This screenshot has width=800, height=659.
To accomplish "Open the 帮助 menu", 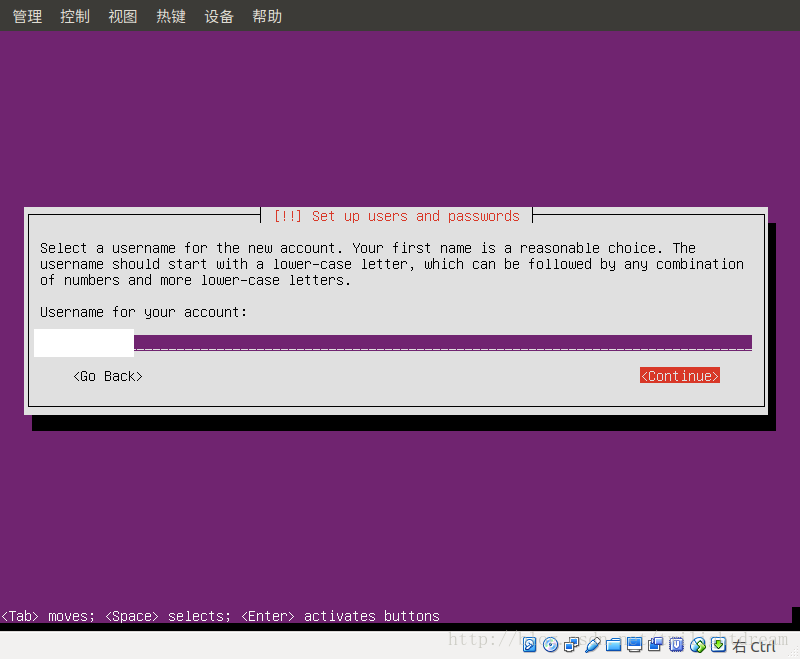I will [266, 15].
